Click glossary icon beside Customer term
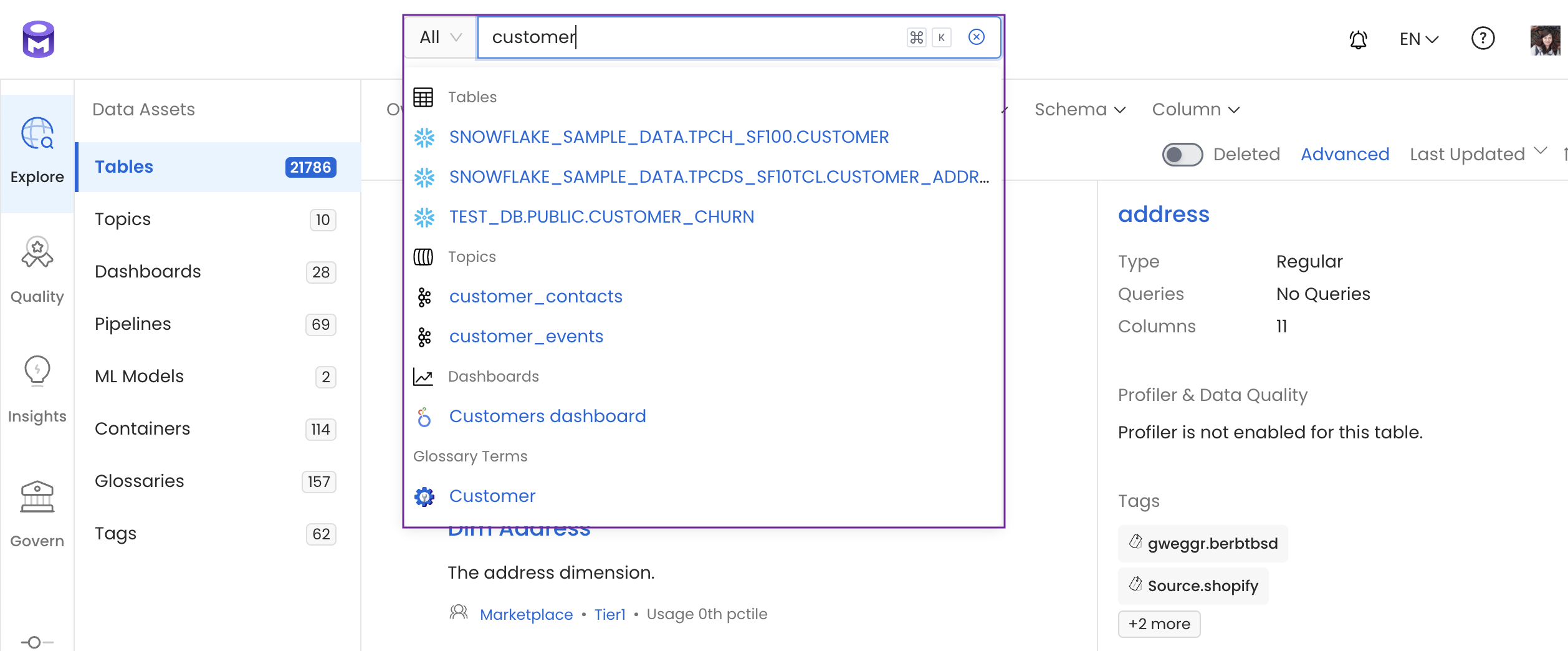 pos(424,496)
